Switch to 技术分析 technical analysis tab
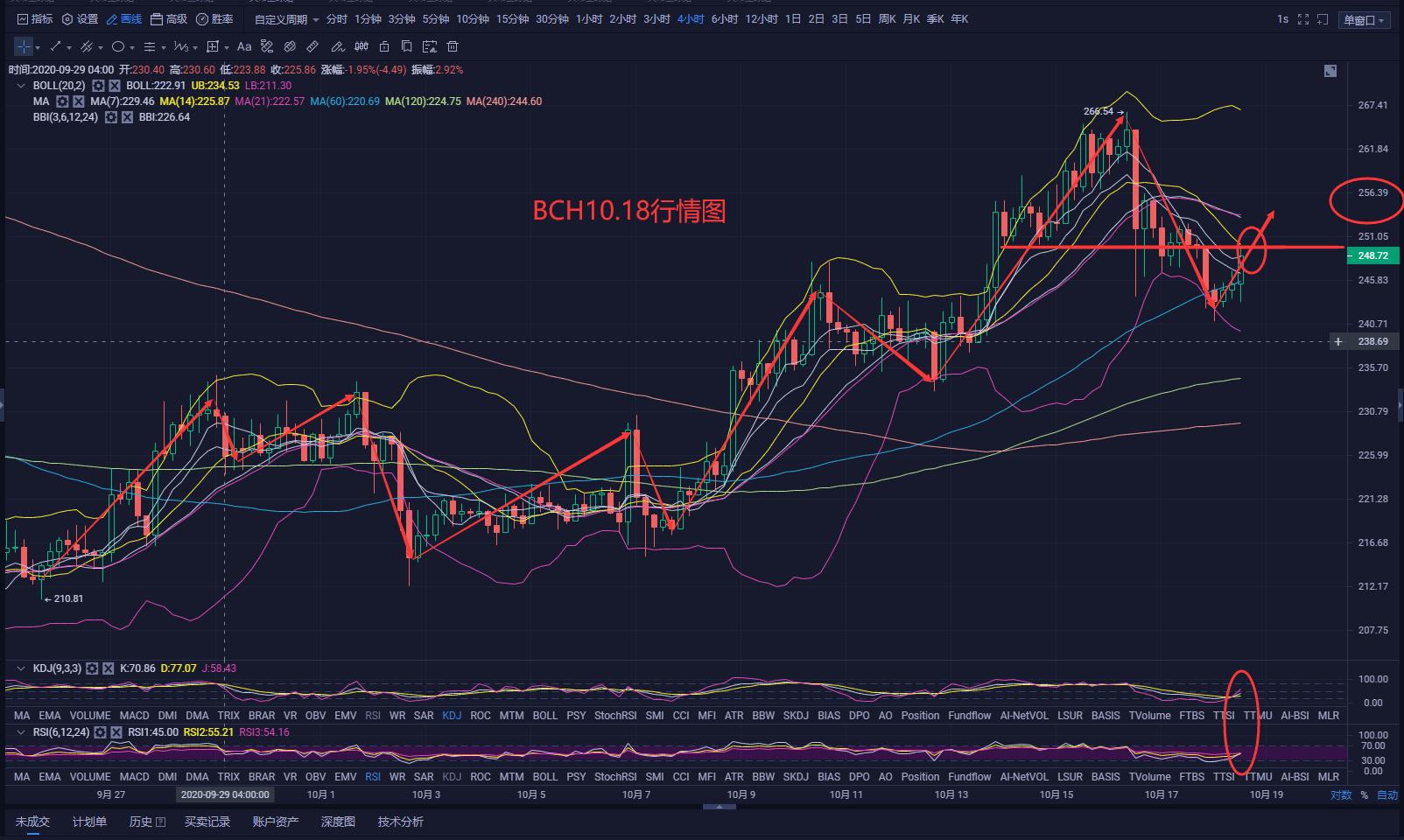This screenshot has height=840, width=1404. coord(401,822)
